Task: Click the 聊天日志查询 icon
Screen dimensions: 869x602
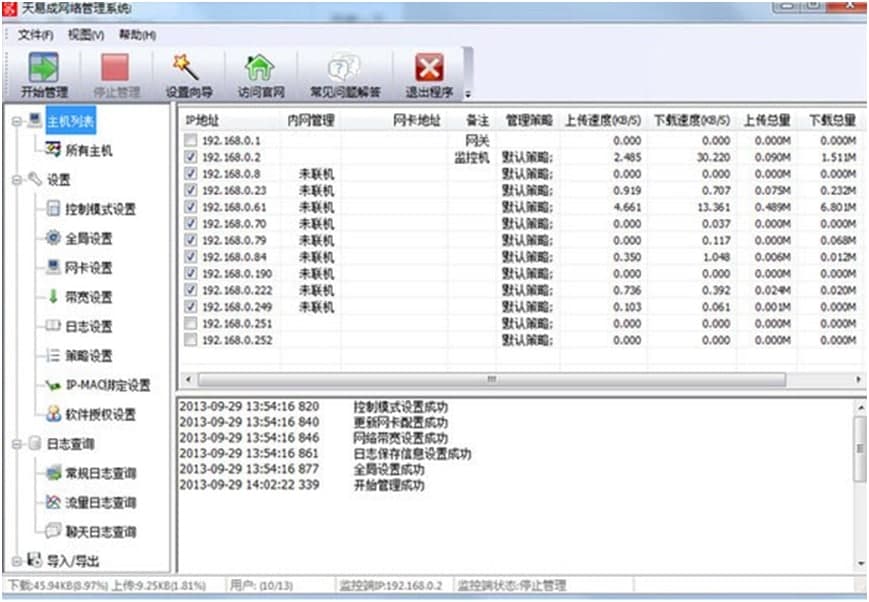Action: 53,531
